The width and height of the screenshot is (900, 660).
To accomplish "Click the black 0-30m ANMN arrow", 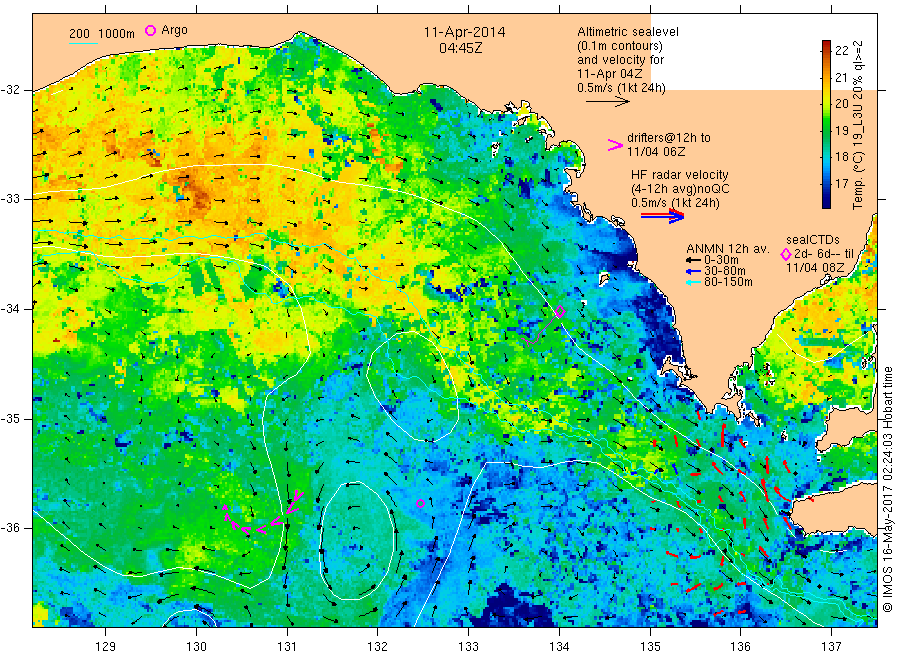I will click(693, 260).
